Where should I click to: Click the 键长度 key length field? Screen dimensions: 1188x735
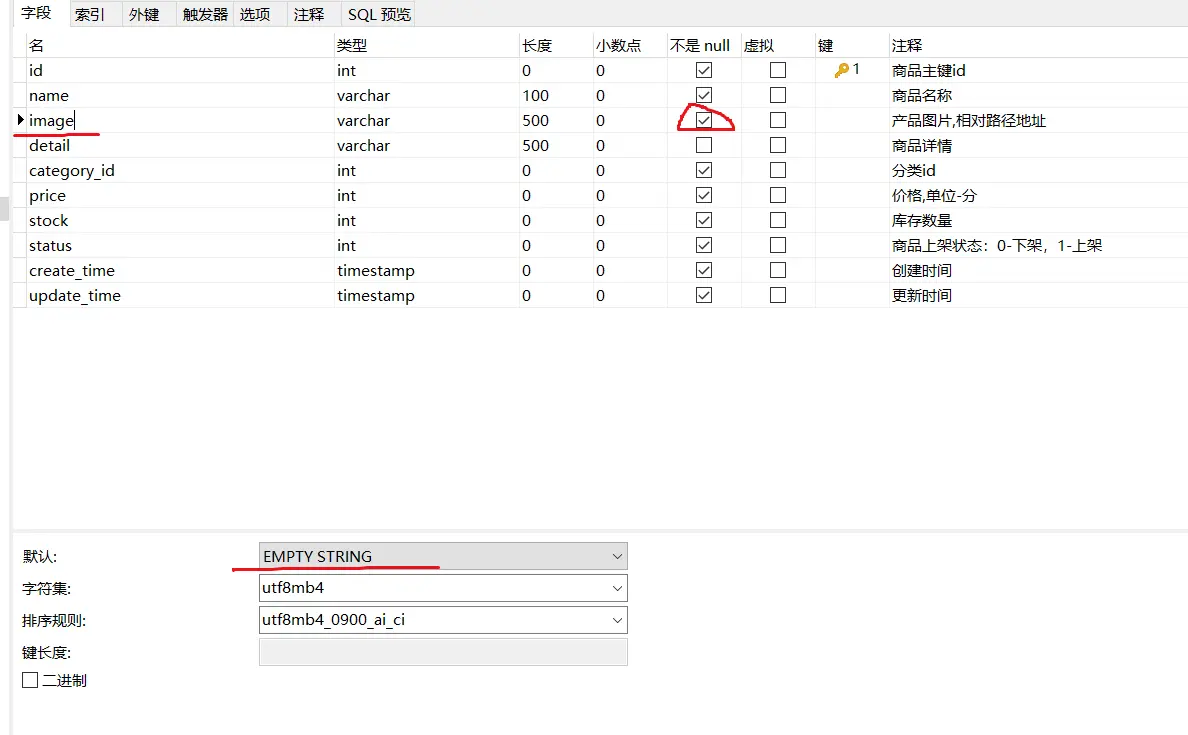(443, 652)
